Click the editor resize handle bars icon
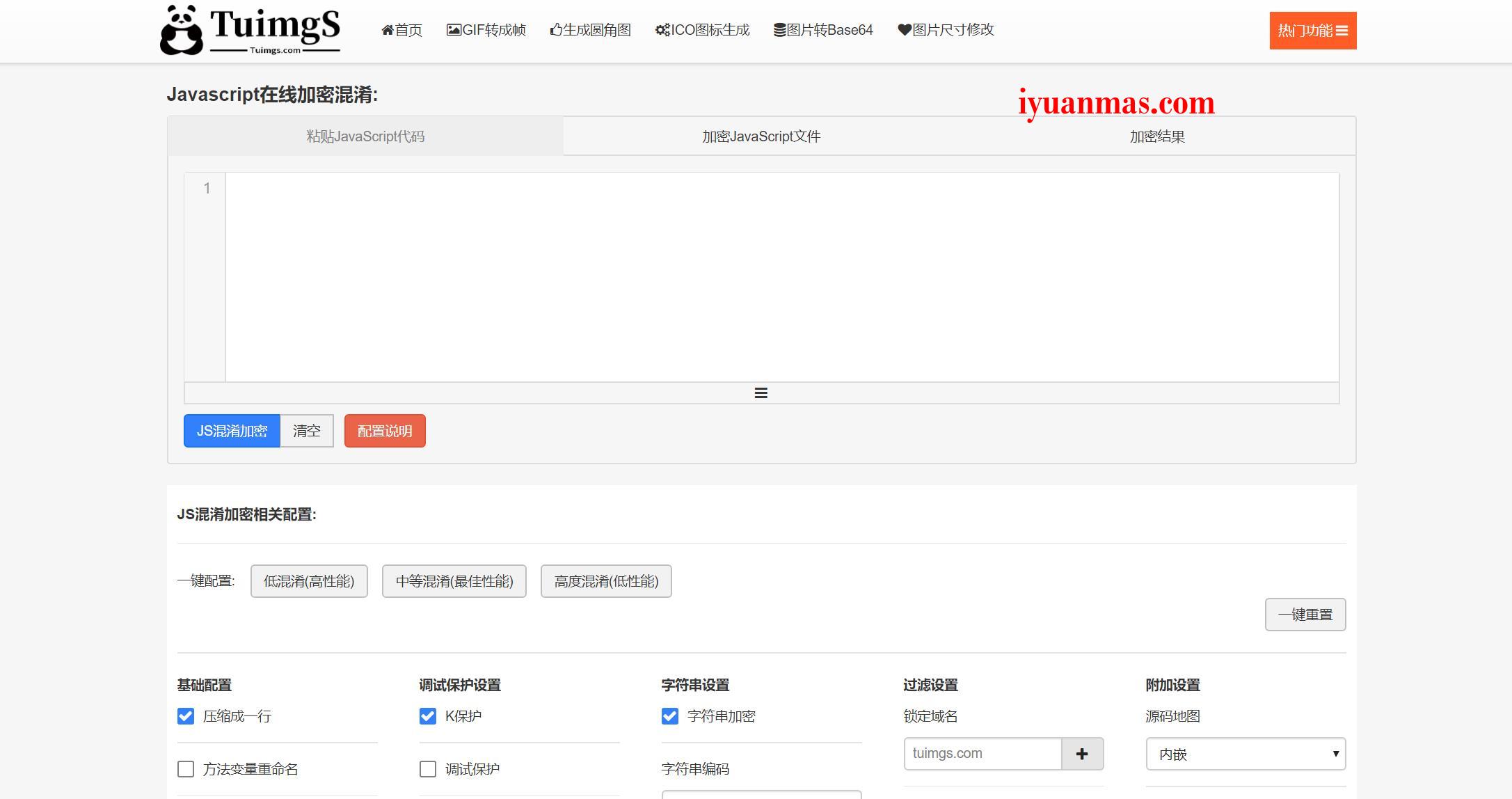 761,393
